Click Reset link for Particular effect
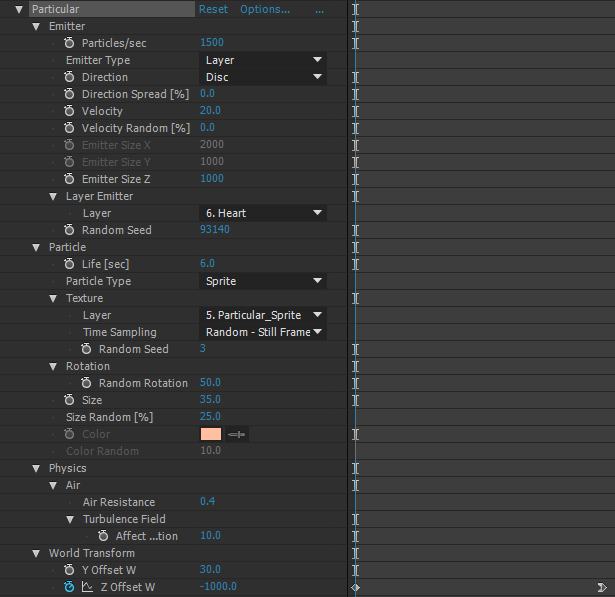This screenshot has width=615, height=597. click(213, 9)
